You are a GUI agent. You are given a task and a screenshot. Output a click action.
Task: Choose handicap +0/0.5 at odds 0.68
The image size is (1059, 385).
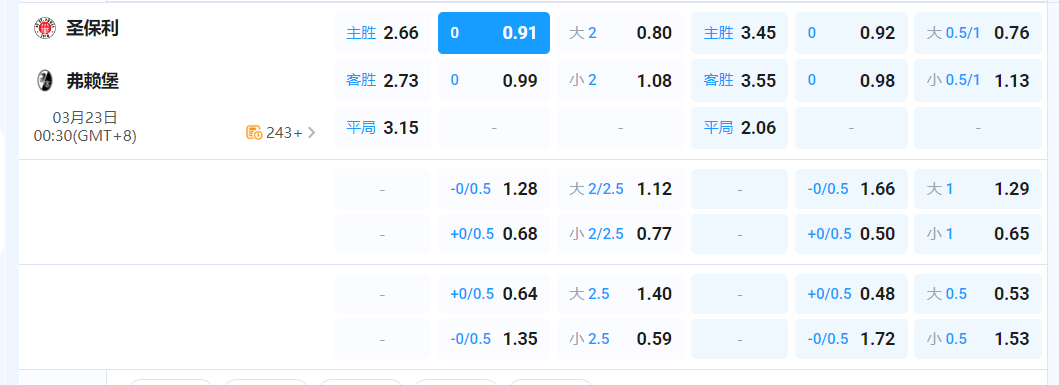click(x=494, y=234)
